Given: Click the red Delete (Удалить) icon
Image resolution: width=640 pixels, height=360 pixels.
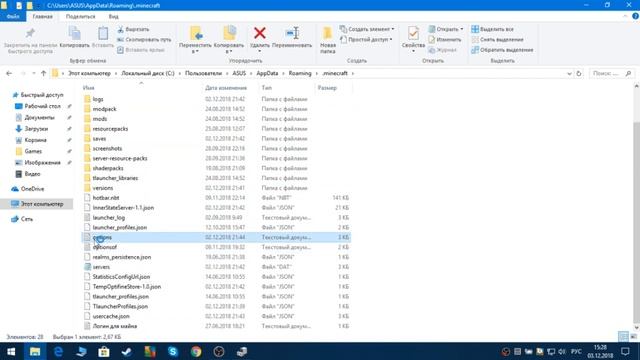Looking at the screenshot, I should [260, 33].
